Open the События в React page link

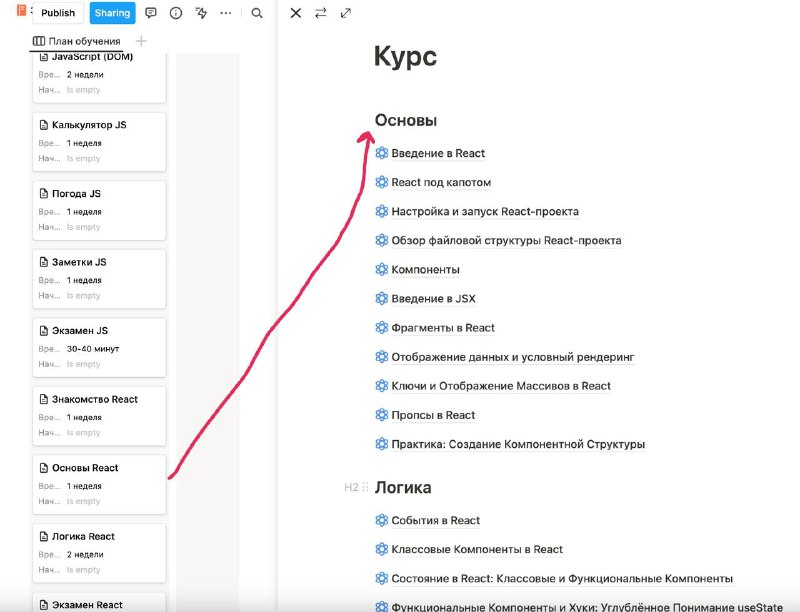(x=435, y=520)
